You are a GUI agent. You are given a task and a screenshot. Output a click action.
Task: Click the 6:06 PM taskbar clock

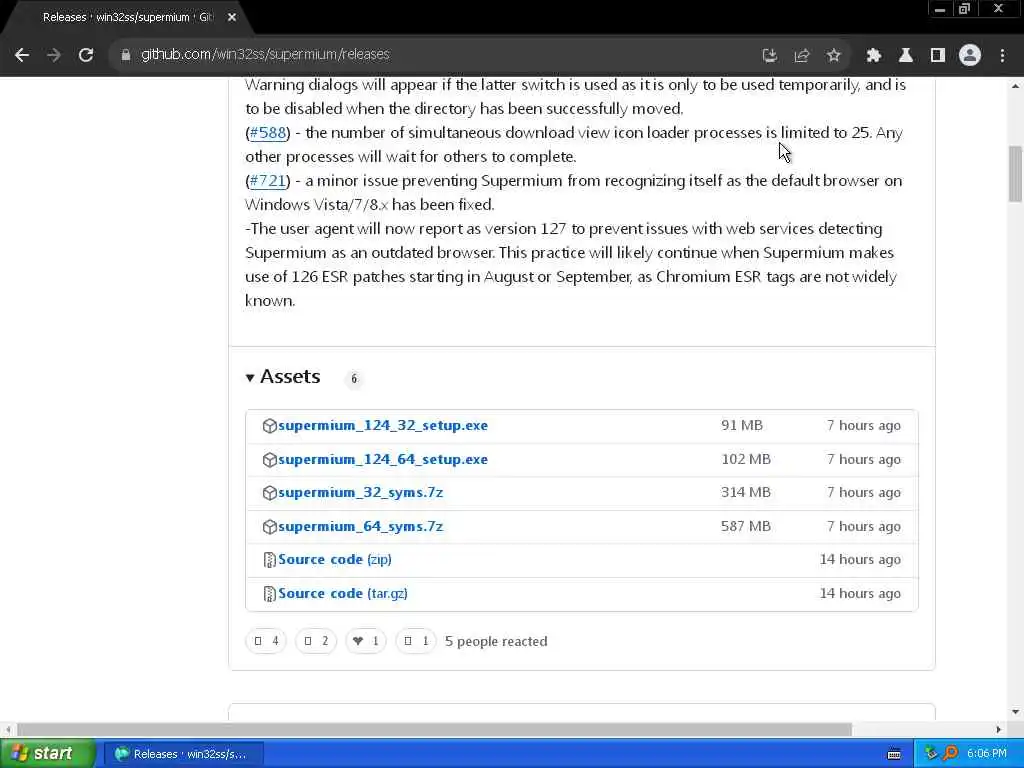[987, 754]
